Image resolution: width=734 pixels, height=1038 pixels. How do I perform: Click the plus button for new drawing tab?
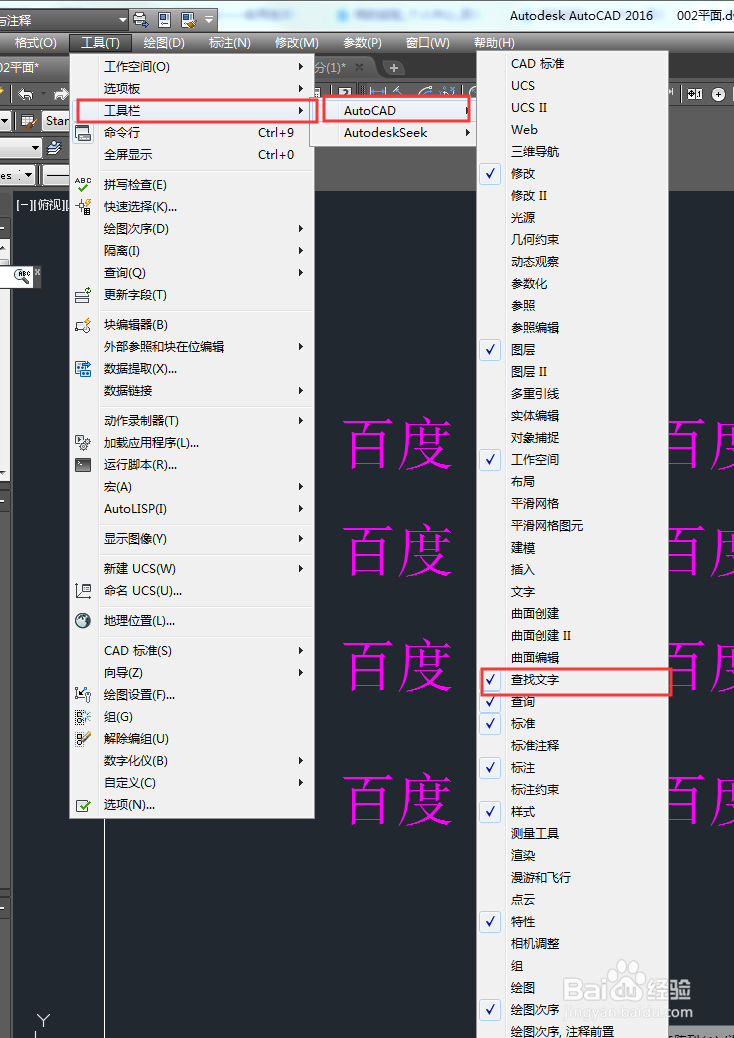pyautogui.click(x=393, y=68)
